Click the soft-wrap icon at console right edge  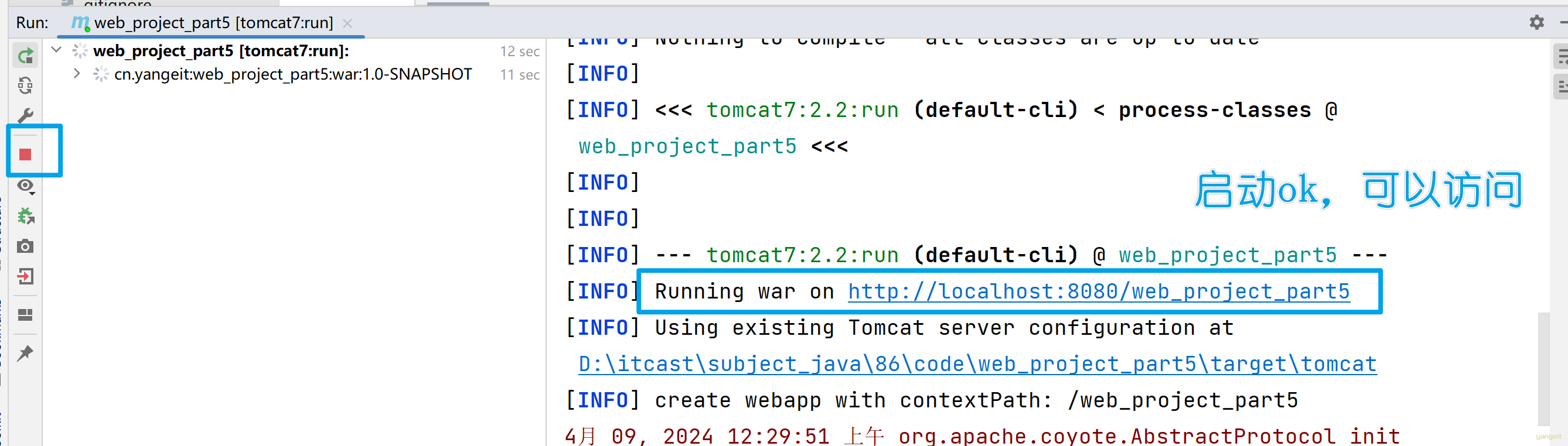coord(1562,57)
